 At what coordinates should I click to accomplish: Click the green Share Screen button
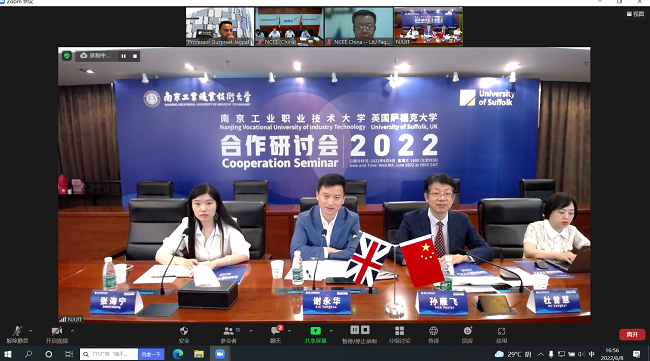click(315, 334)
